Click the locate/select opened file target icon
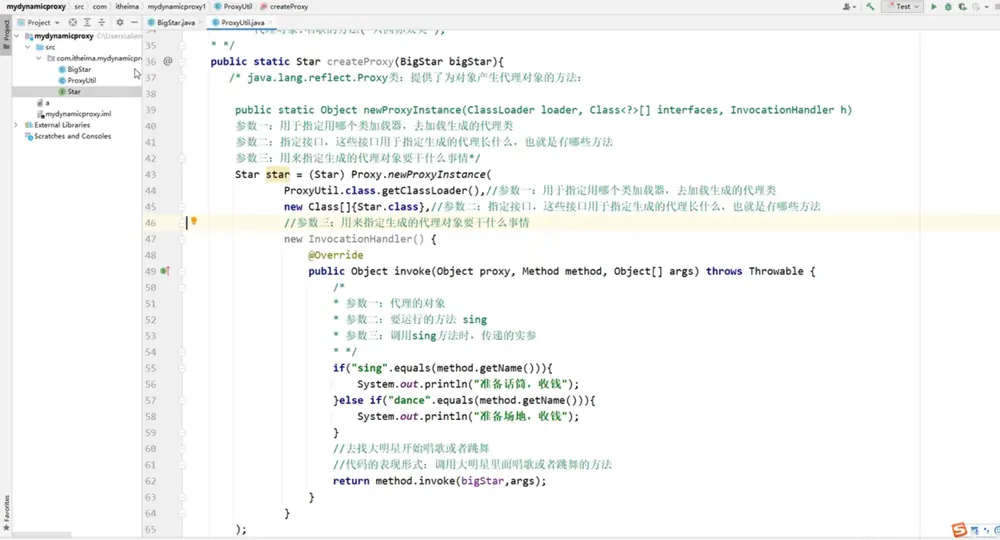Viewport: 1000px width, 540px height. pos(73,22)
